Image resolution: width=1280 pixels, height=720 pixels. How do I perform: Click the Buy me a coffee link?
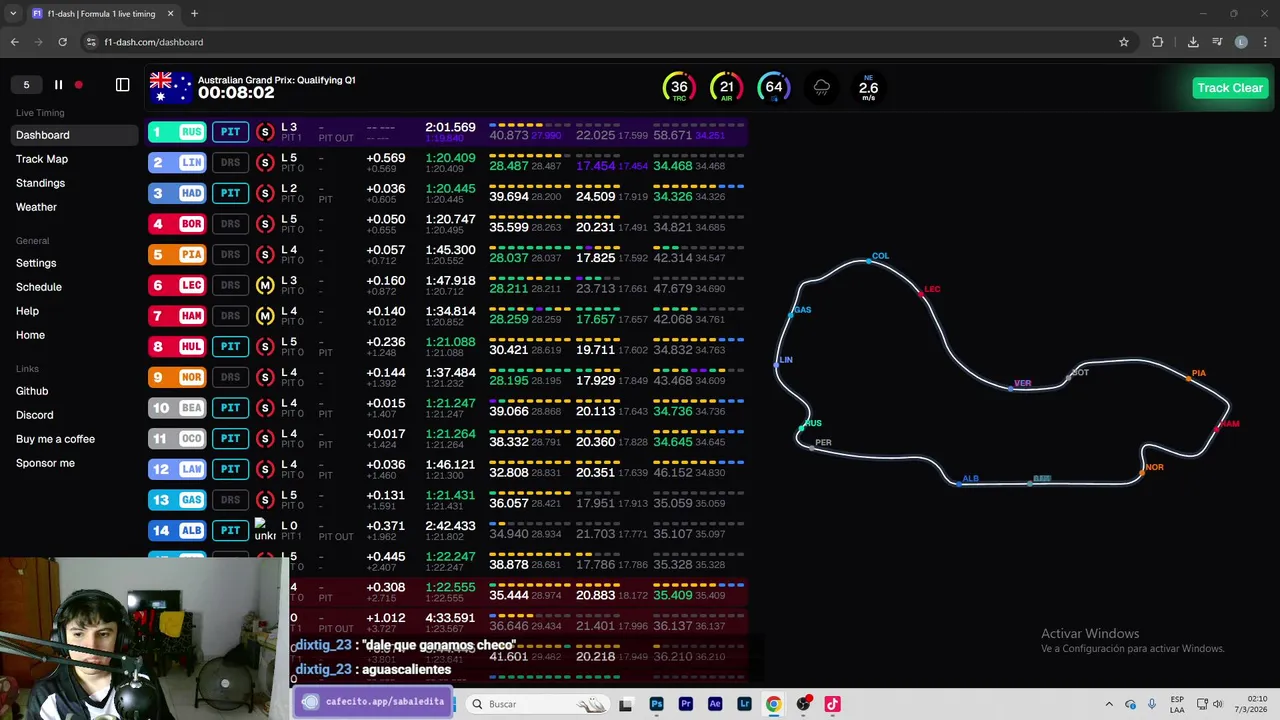(55, 439)
